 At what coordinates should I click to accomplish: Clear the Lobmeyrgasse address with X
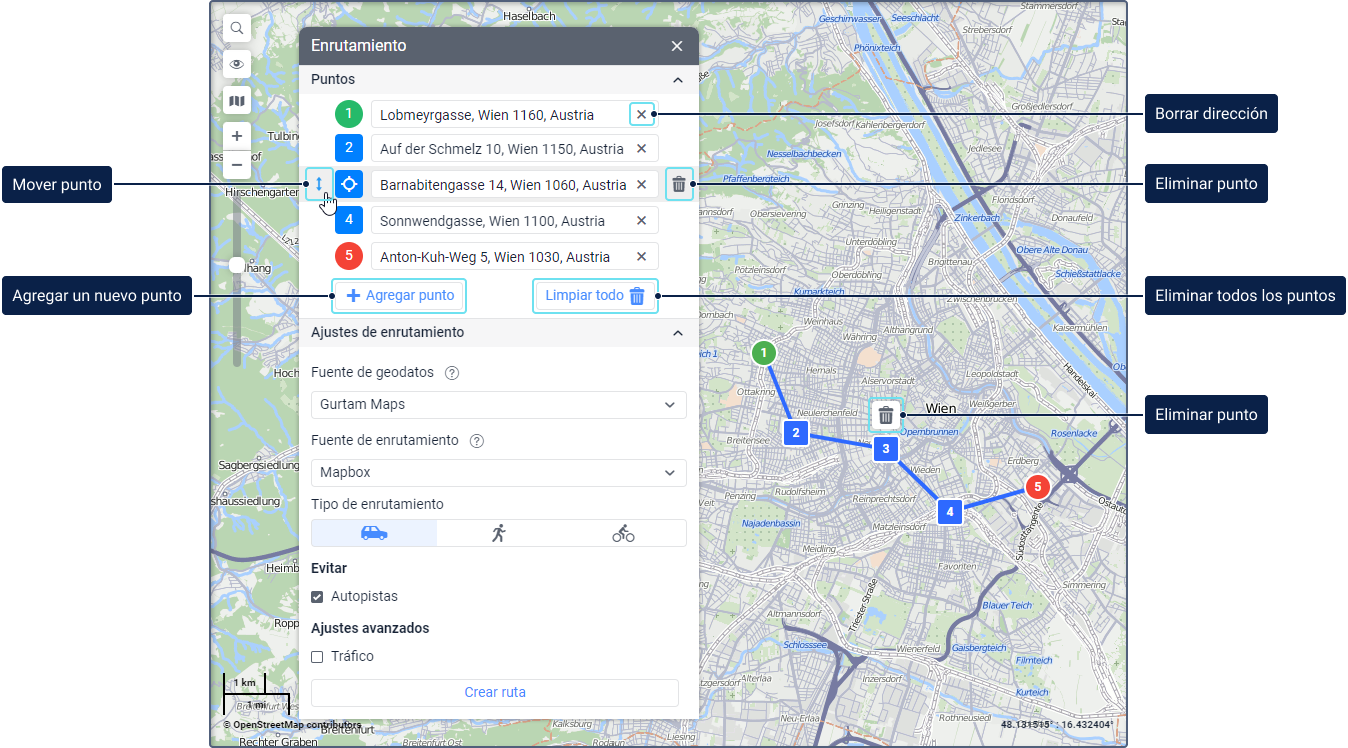(x=642, y=114)
